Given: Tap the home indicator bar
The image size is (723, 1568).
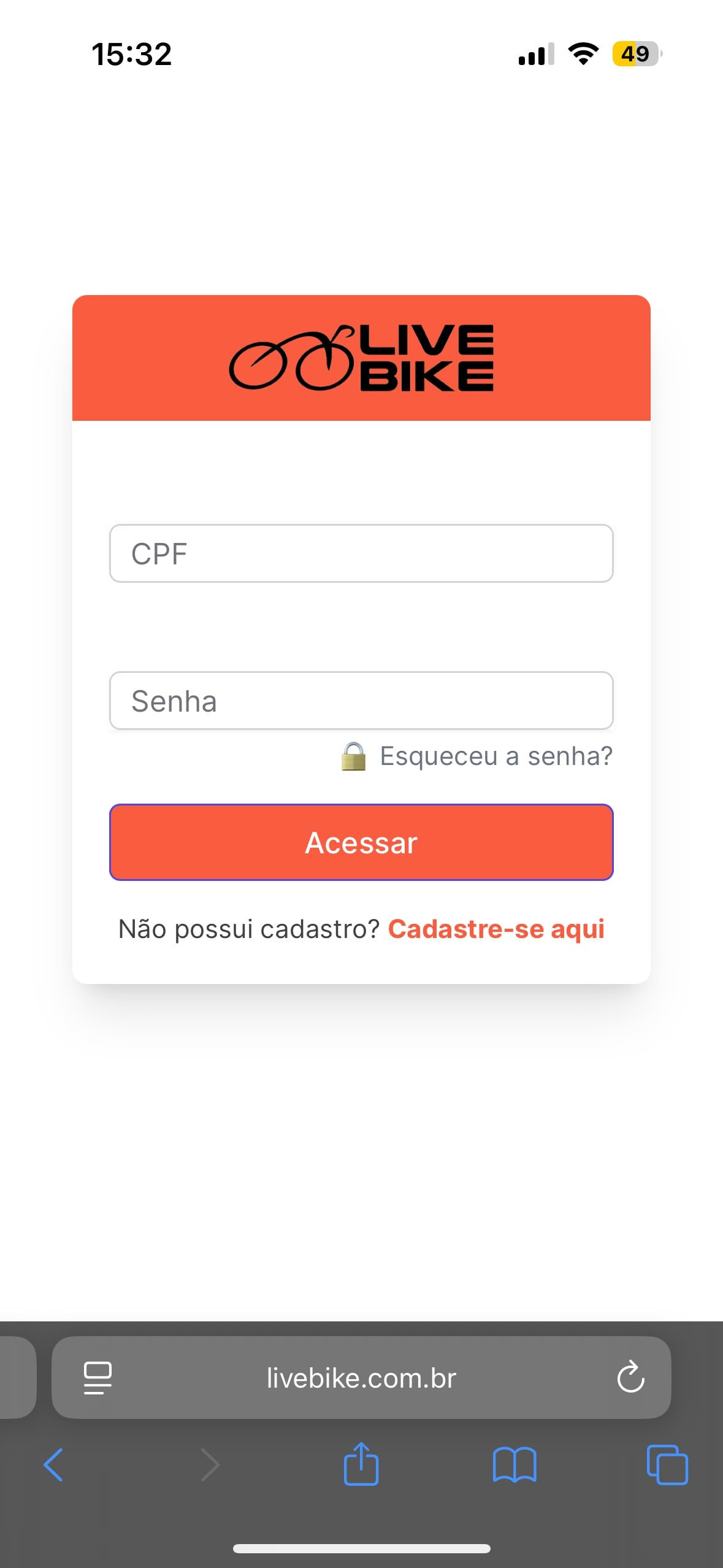Looking at the screenshot, I should [x=361, y=1548].
